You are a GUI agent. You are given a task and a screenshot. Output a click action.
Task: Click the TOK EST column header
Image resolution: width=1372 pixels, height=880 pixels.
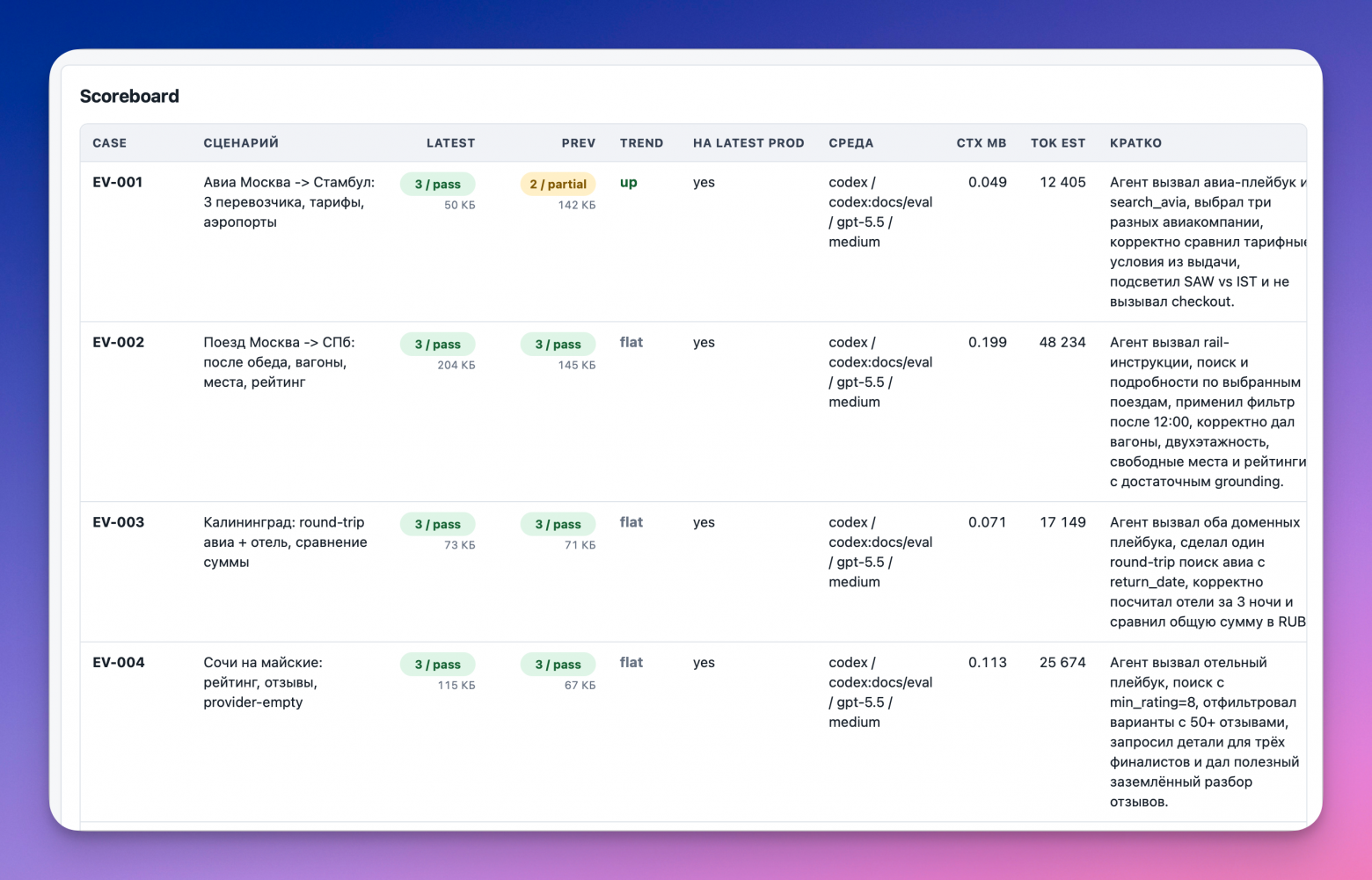point(1058,143)
